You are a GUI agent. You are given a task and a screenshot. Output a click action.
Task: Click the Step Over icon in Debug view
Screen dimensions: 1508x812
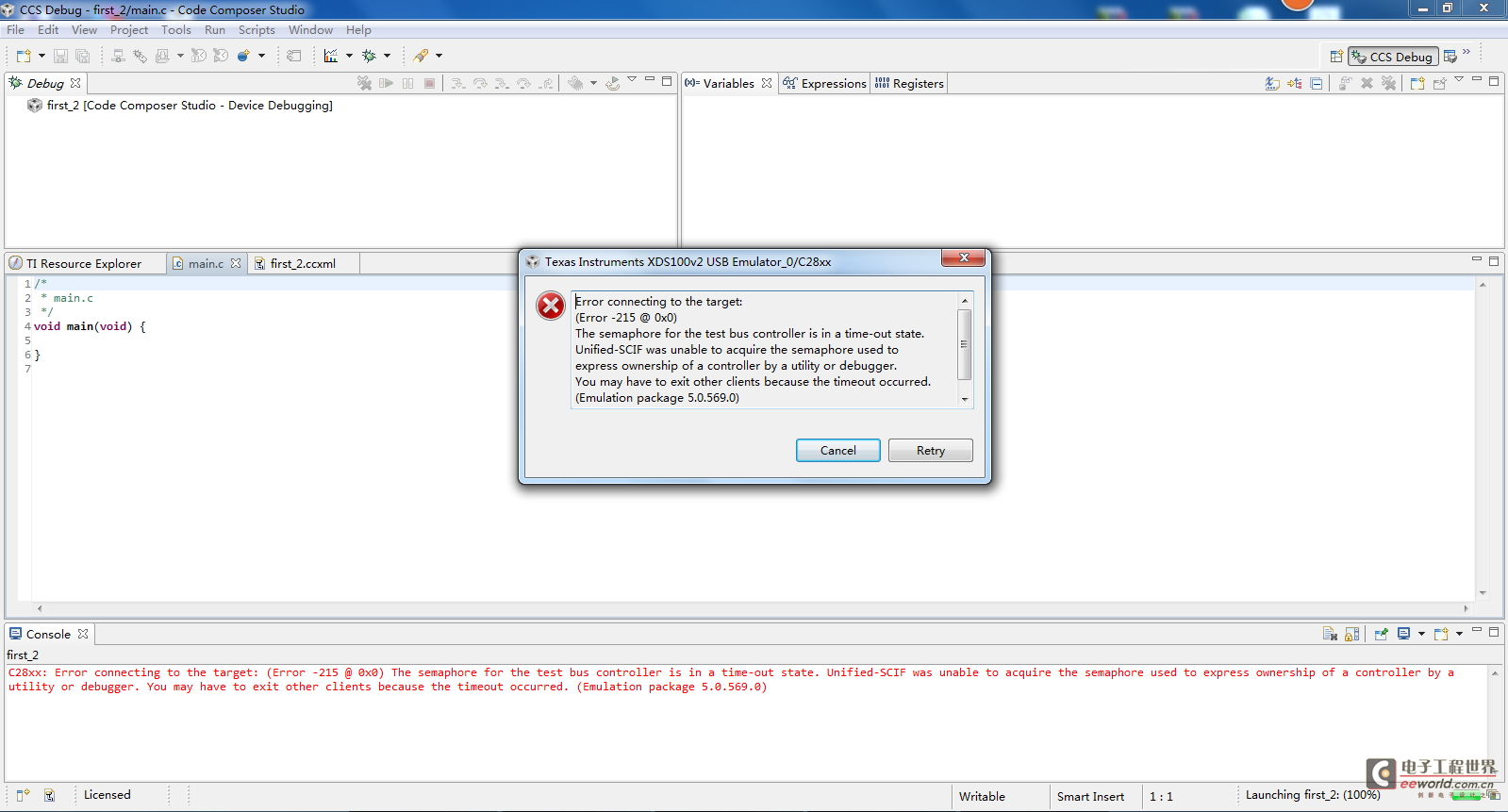pyautogui.click(x=480, y=84)
